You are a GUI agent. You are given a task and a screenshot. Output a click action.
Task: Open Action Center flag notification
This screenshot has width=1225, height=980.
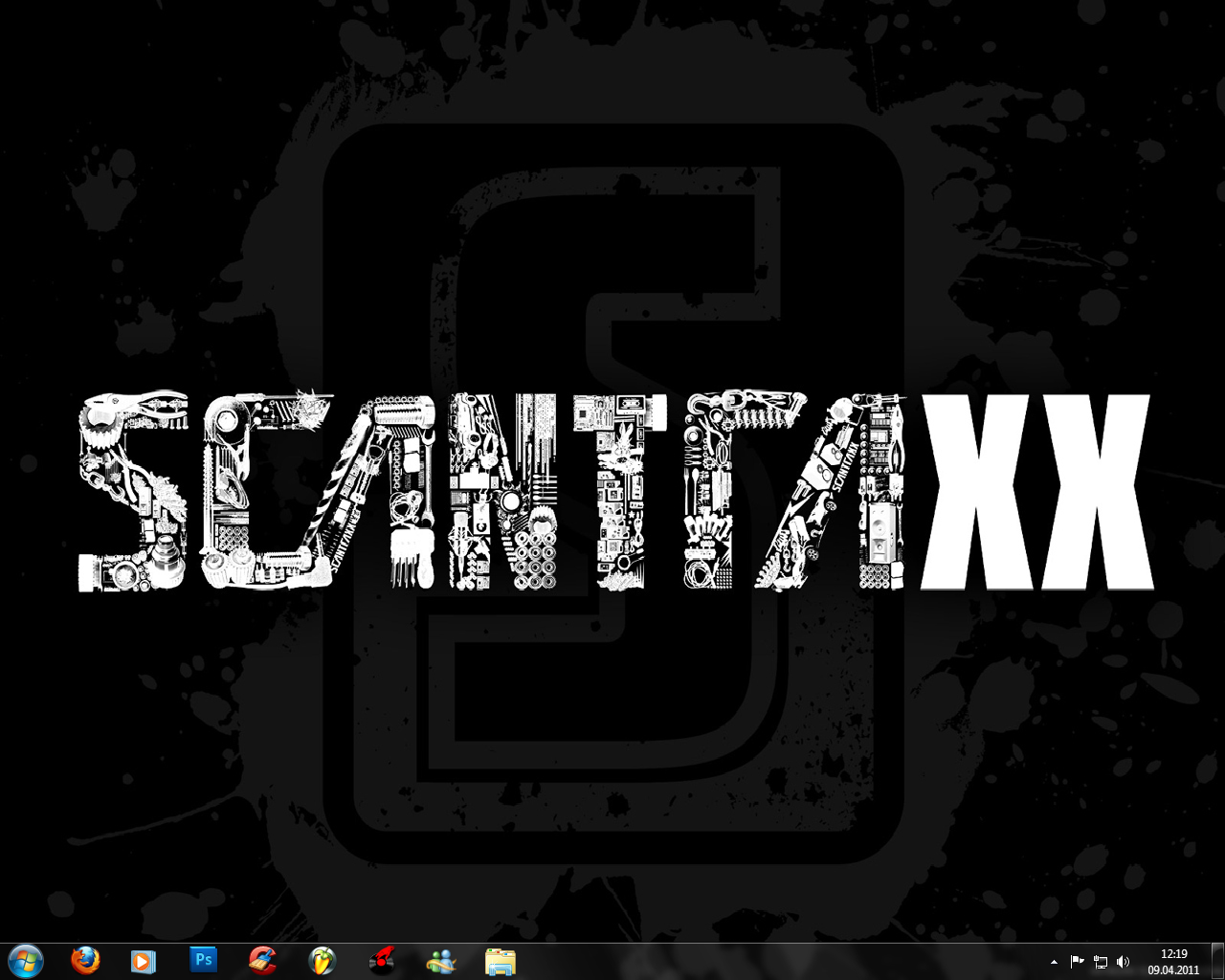pyautogui.click(x=1077, y=962)
